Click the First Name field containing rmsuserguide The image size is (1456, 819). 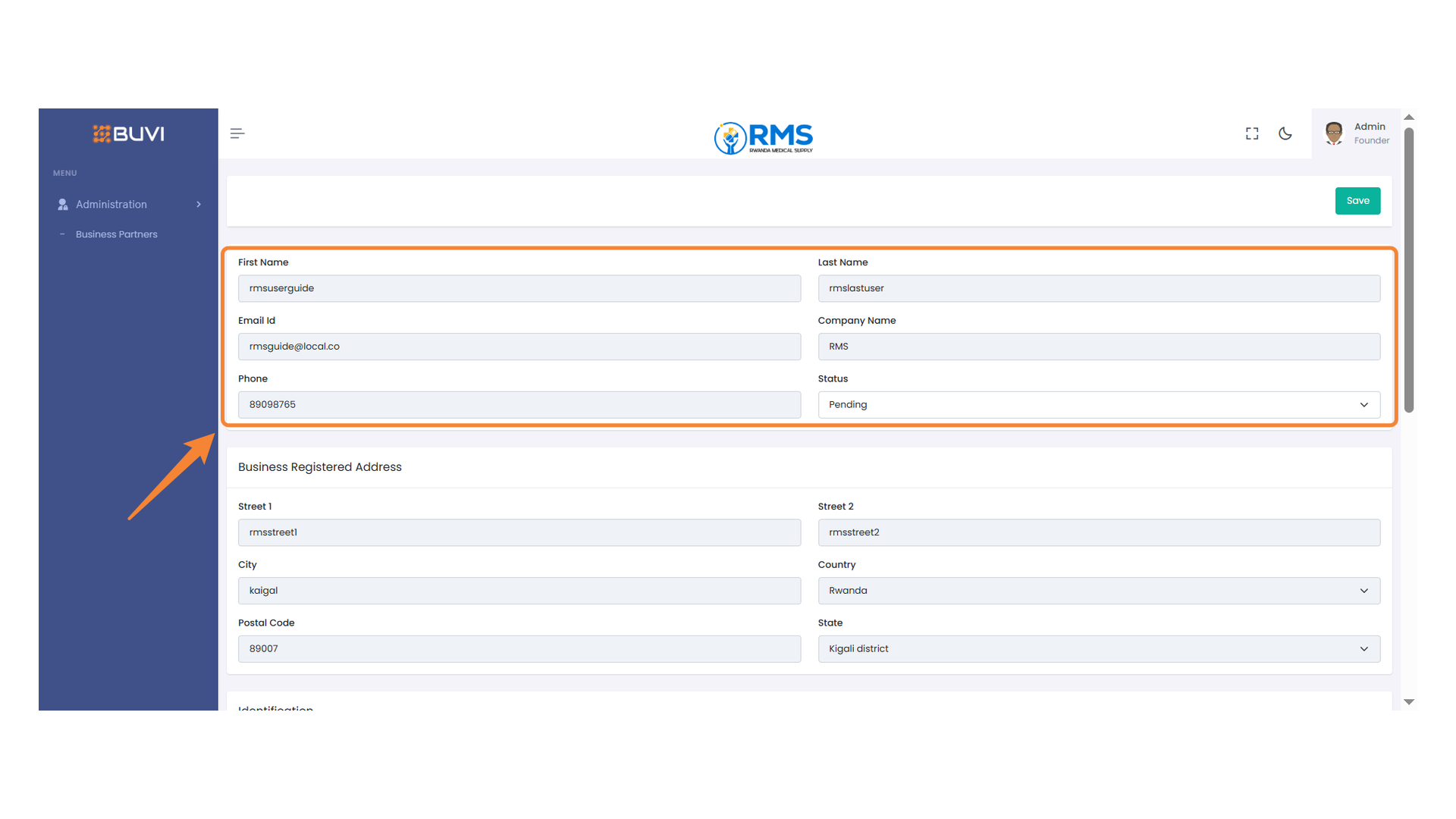pyautogui.click(x=519, y=288)
